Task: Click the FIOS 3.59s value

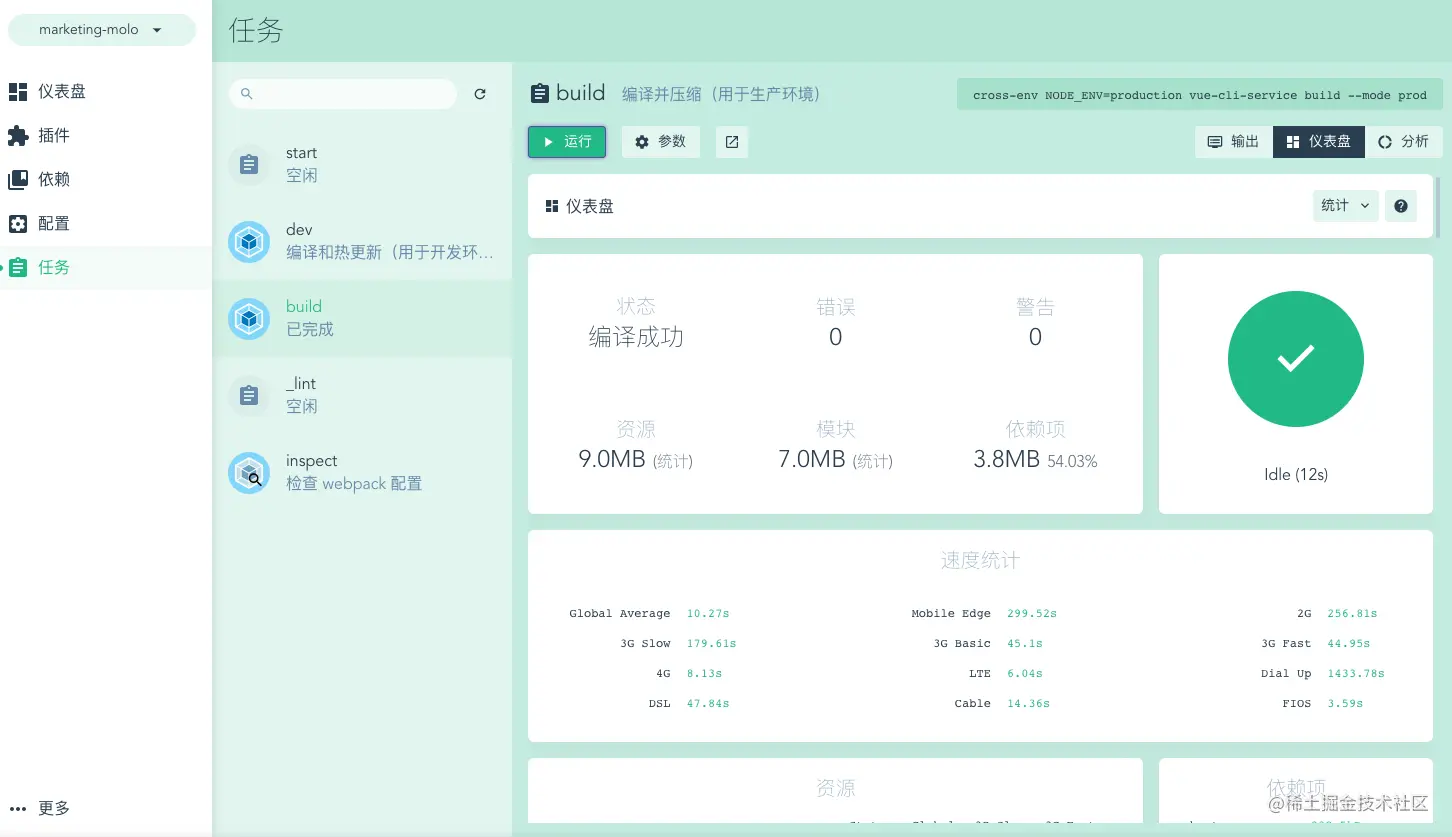Action: 1345,704
